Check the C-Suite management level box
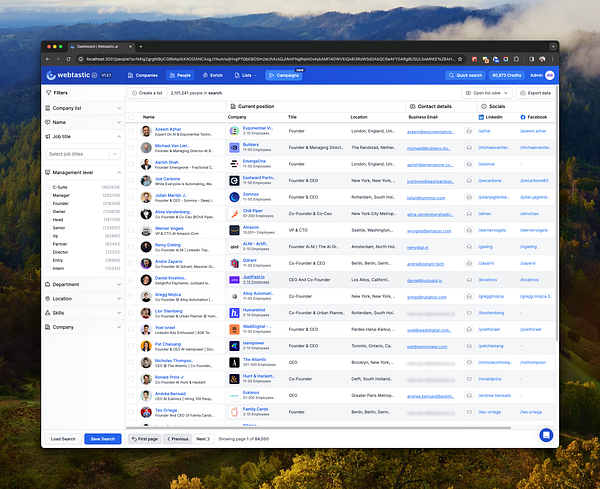Image resolution: width=600 pixels, height=489 pixels. click(48, 187)
